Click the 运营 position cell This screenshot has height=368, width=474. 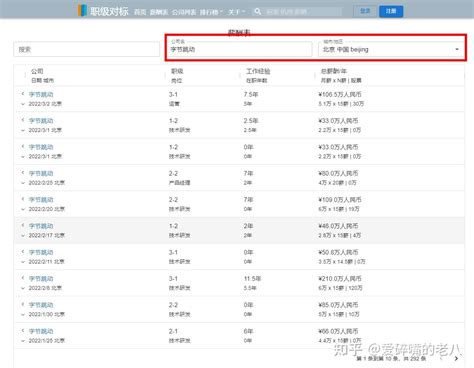[x=174, y=104]
